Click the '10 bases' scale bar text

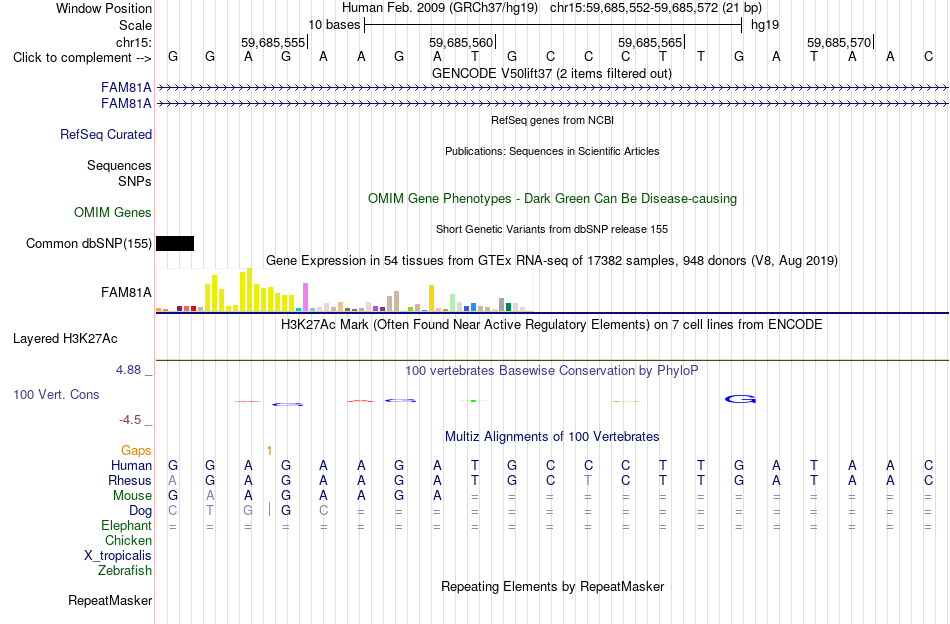pos(334,25)
